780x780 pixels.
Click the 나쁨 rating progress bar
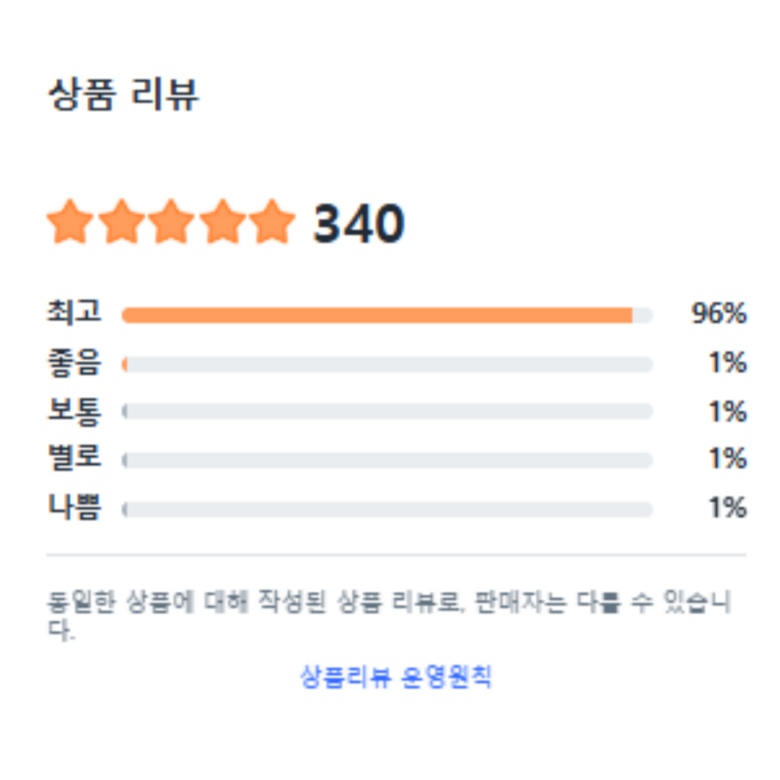[x=387, y=509]
